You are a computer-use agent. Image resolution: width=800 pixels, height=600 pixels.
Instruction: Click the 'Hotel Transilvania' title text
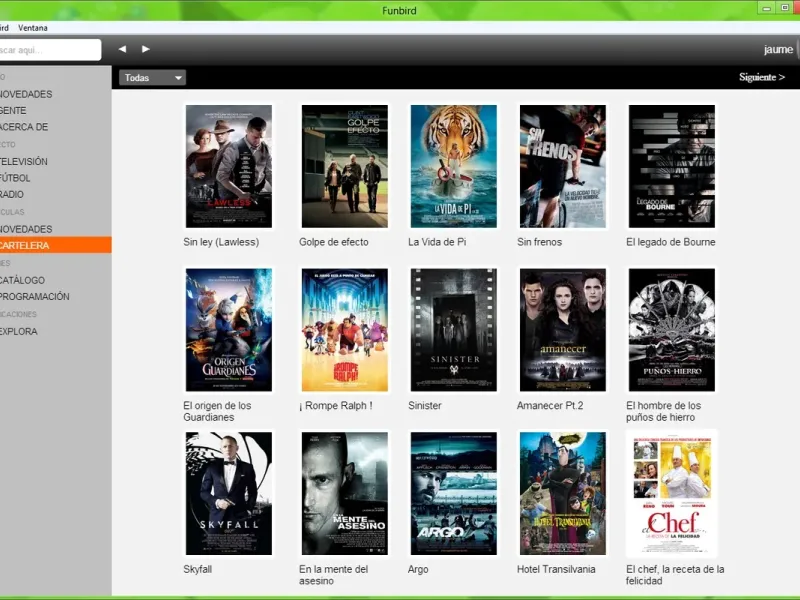click(556, 569)
